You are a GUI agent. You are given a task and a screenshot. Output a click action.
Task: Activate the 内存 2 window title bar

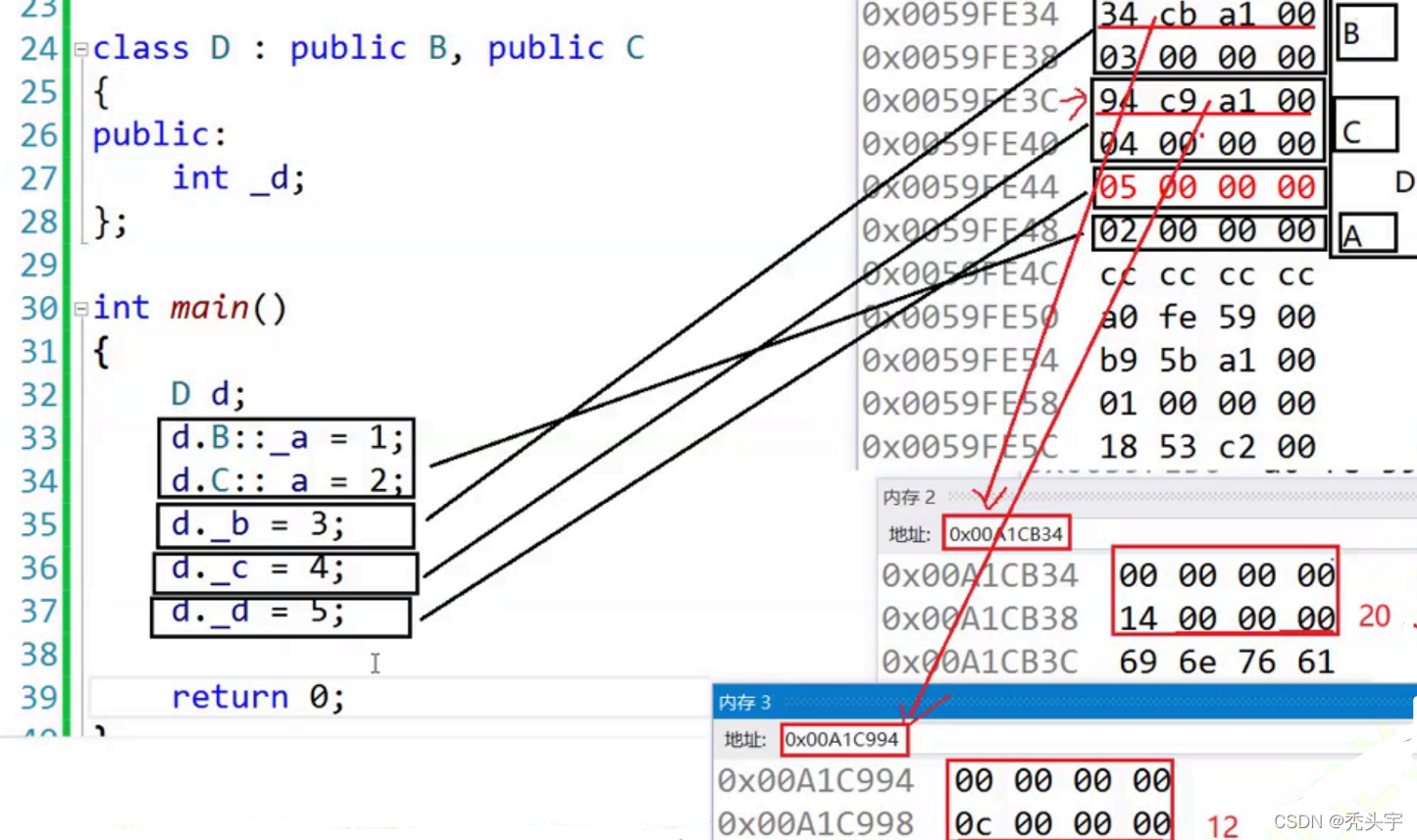click(1146, 497)
